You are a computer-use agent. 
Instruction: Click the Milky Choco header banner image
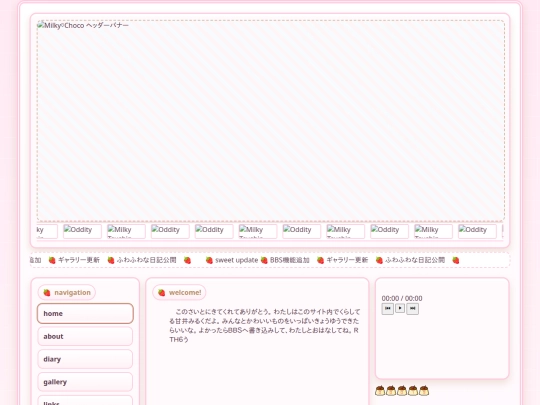[x=271, y=121]
